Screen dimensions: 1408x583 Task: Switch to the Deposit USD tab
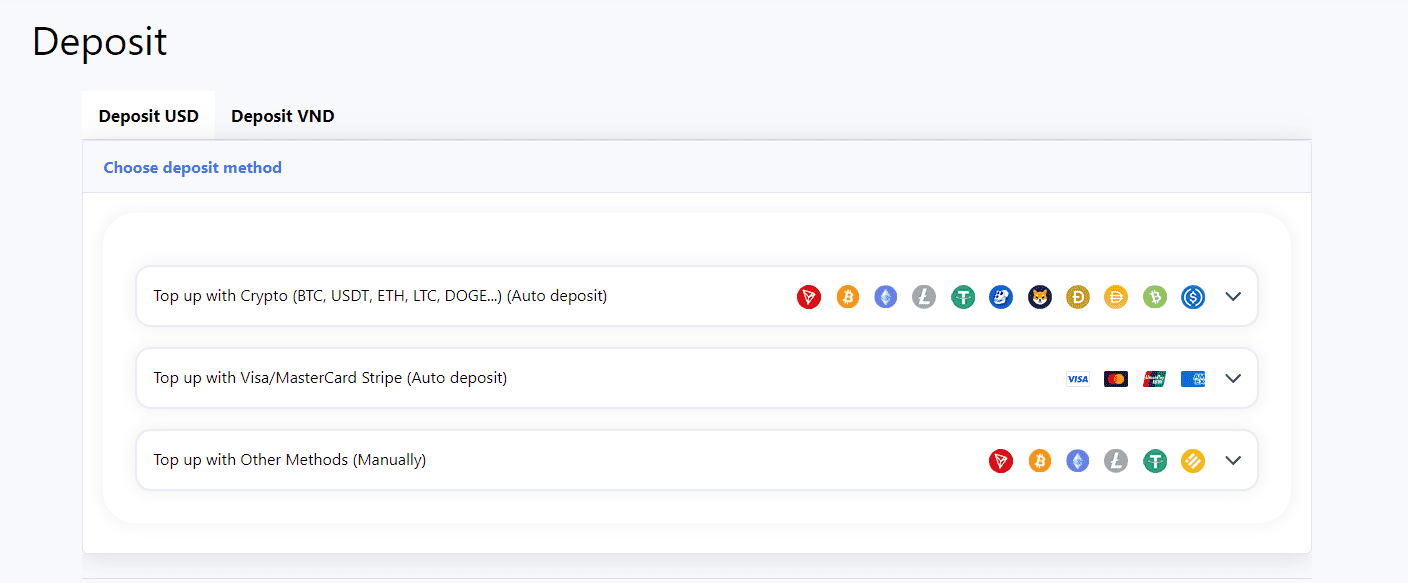(148, 116)
